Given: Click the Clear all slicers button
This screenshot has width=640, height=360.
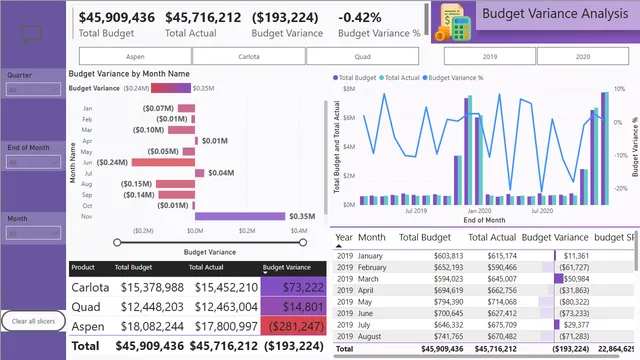Looking at the screenshot, I should (x=33, y=321).
